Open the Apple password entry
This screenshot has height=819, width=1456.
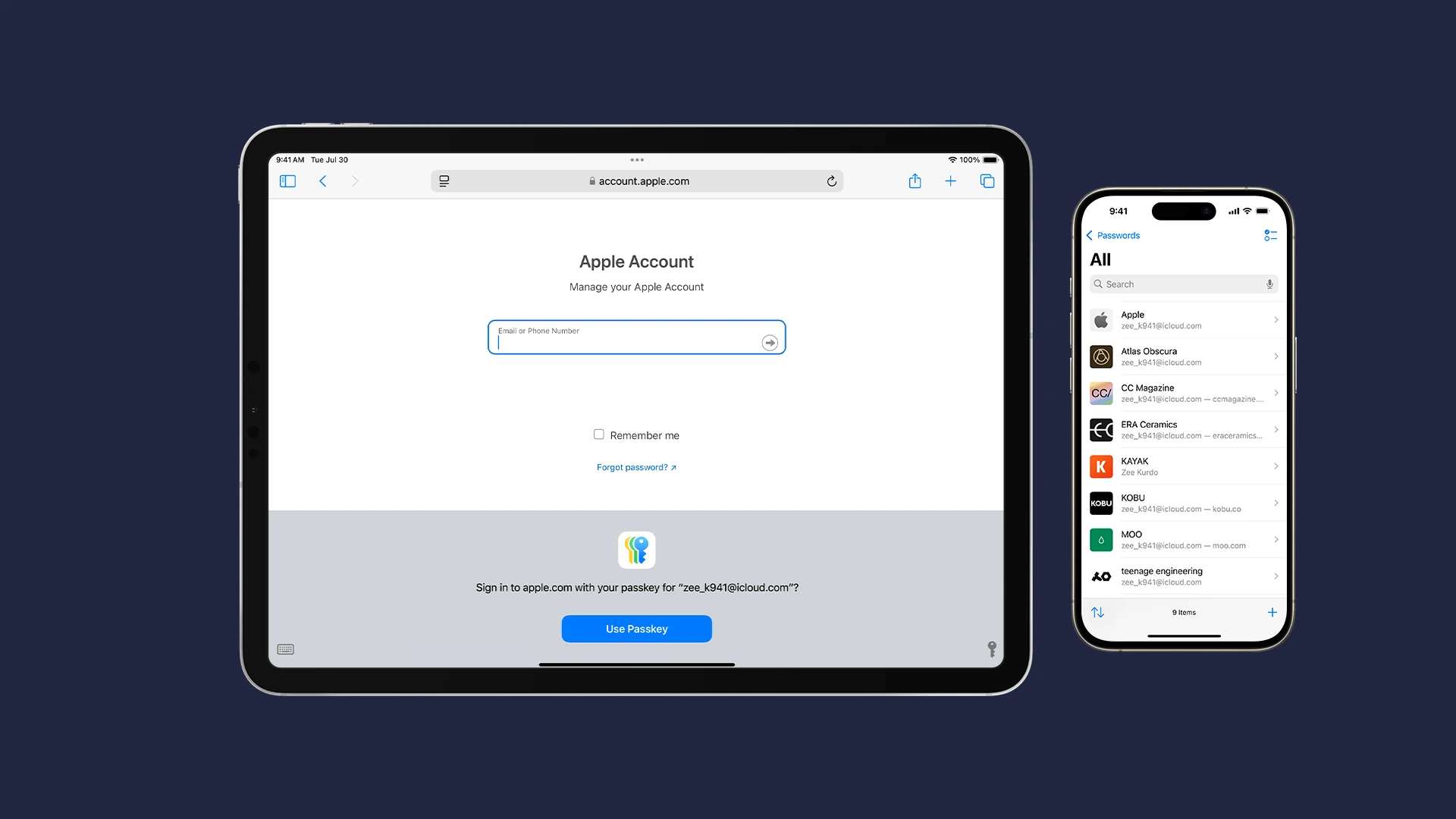coord(1183,319)
